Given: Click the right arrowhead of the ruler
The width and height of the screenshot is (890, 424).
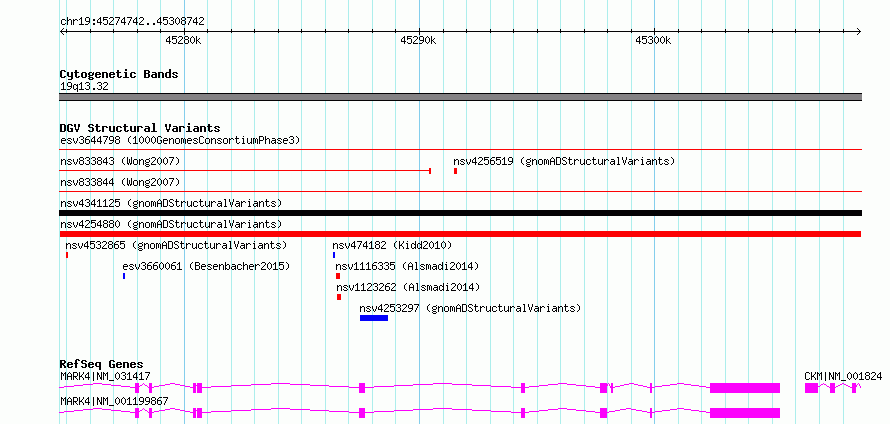Looking at the screenshot, I should coord(859,31).
